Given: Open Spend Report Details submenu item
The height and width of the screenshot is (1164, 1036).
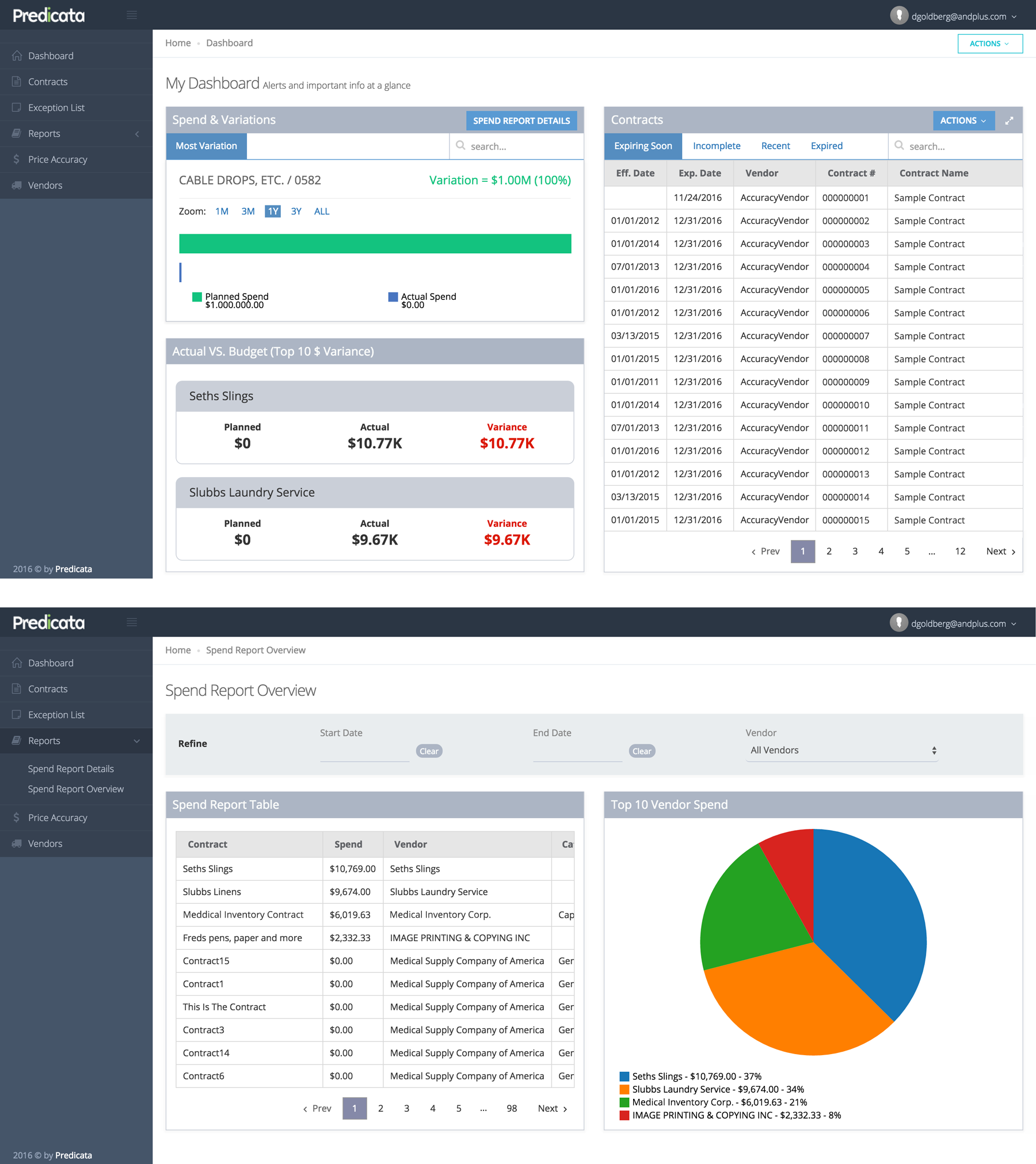Looking at the screenshot, I should tap(71, 769).
